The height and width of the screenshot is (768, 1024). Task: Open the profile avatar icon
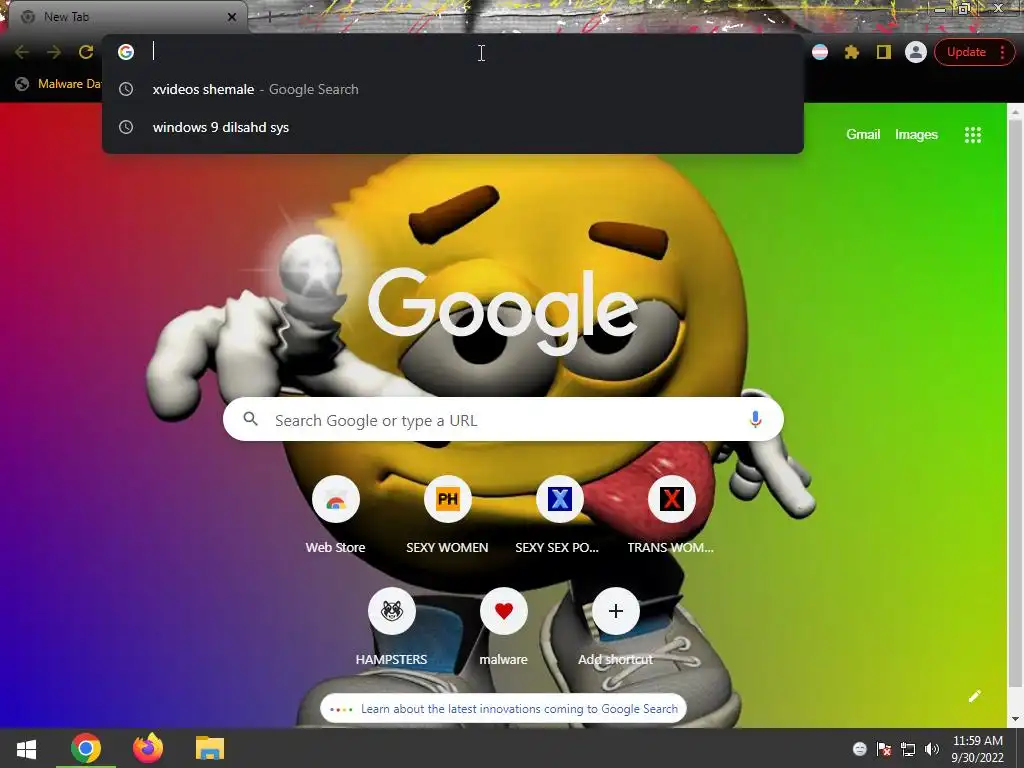tap(916, 52)
